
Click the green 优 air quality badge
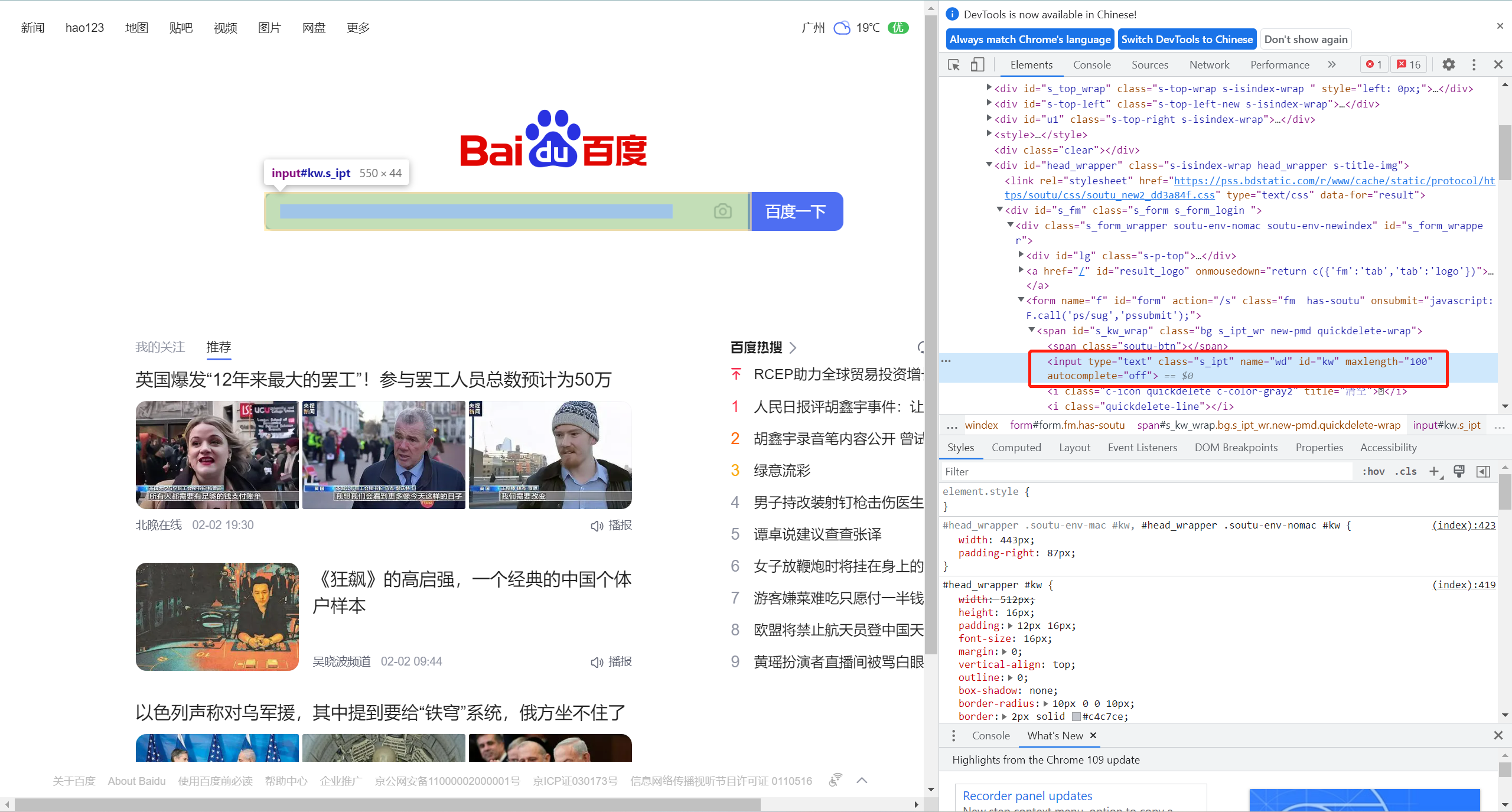898,28
